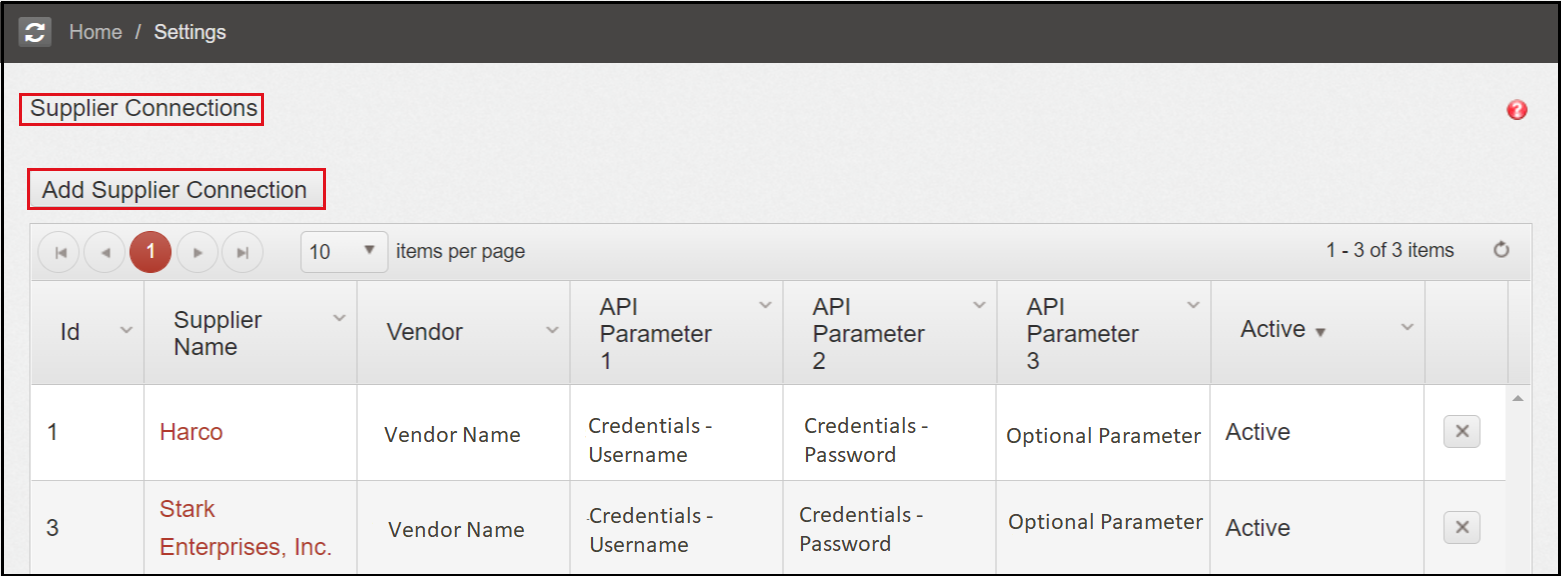This screenshot has width=1561, height=576.
Task: Open the red help question mark icon
Action: [1516, 110]
